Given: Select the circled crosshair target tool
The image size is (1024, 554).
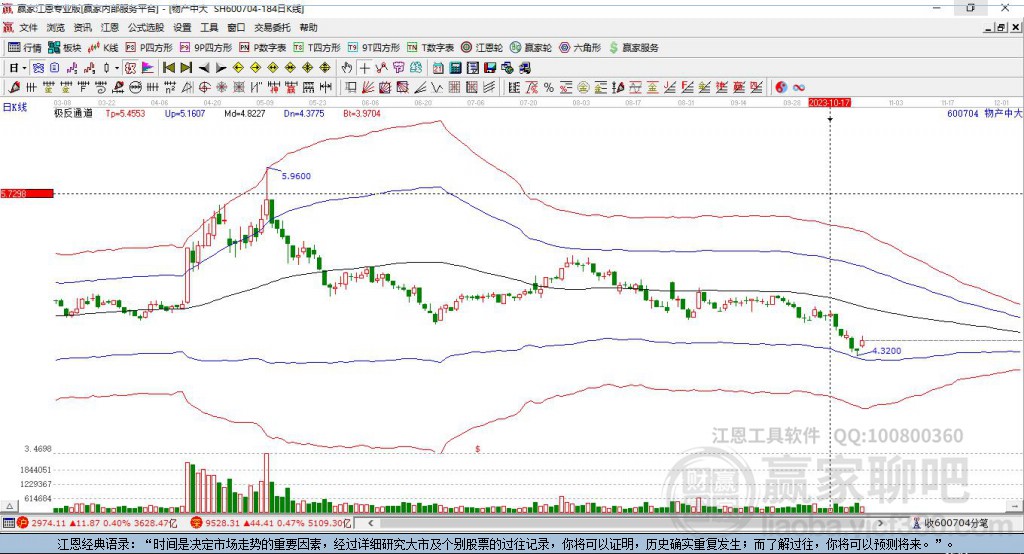Looking at the screenshot, I should pyautogui.click(x=204, y=87).
